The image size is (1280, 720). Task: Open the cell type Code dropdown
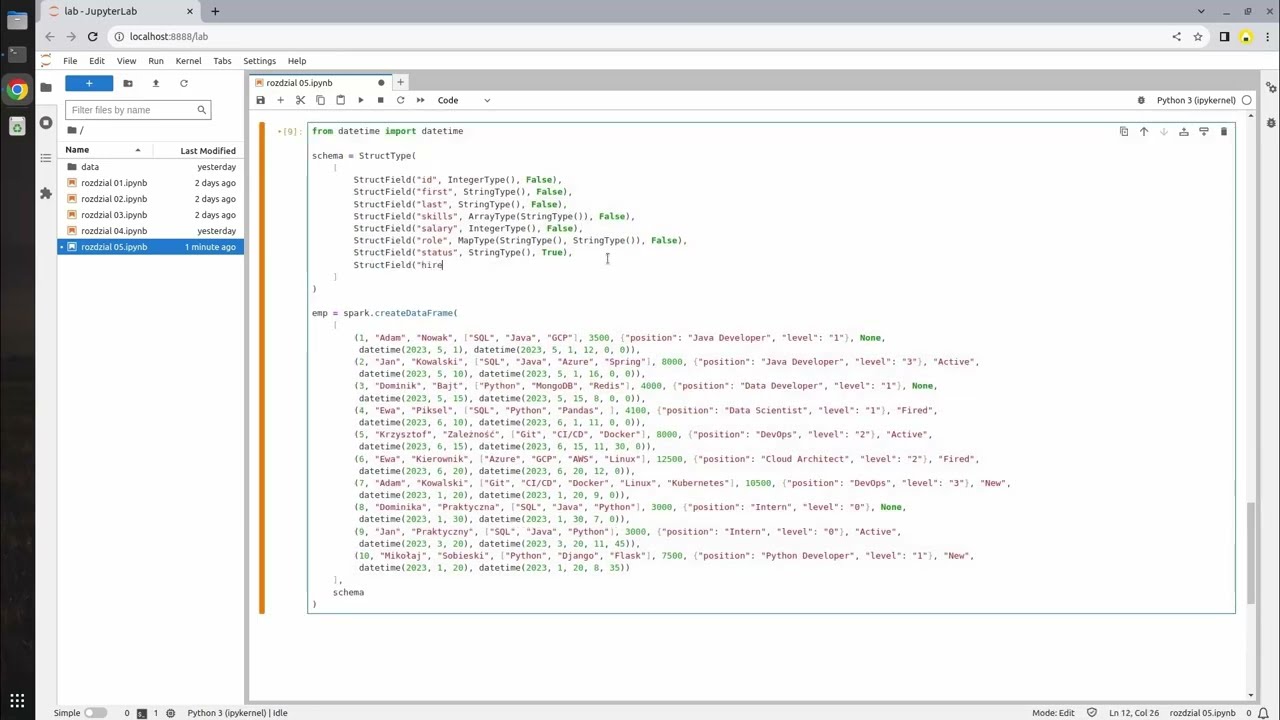(464, 100)
